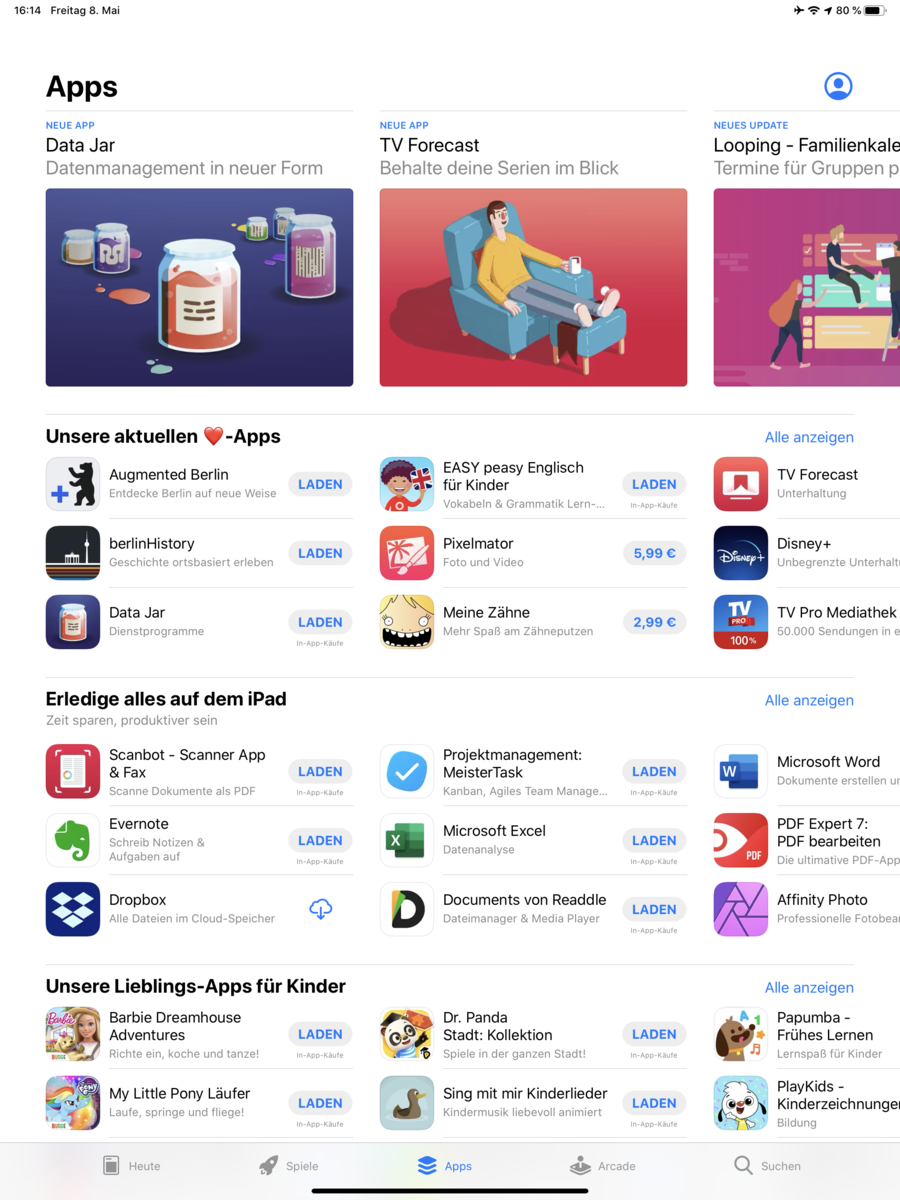Buy Pixelmator for 5,99 €
900x1200 pixels.
[654, 553]
